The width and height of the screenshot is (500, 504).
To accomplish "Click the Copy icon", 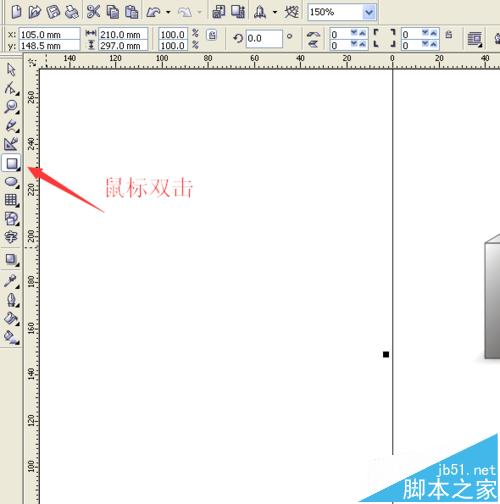I will coord(113,12).
